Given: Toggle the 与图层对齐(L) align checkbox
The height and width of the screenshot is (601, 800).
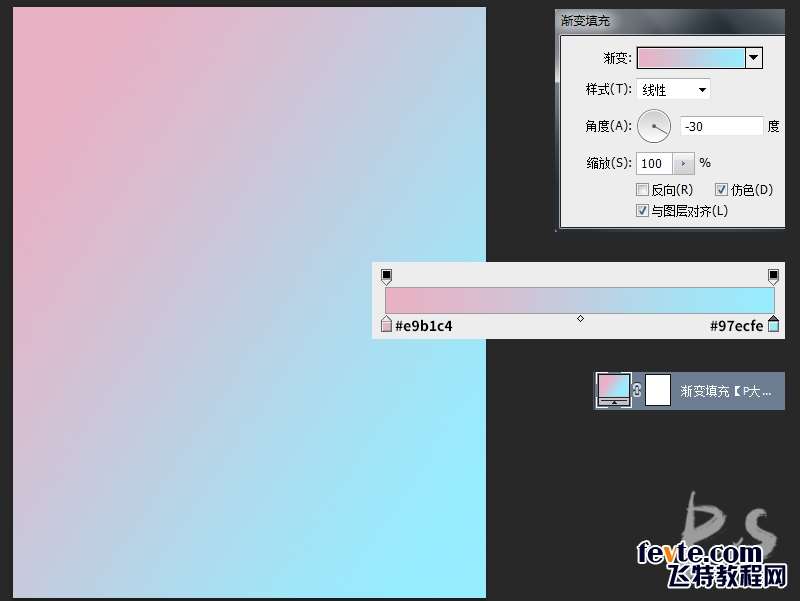Looking at the screenshot, I should [x=642, y=210].
